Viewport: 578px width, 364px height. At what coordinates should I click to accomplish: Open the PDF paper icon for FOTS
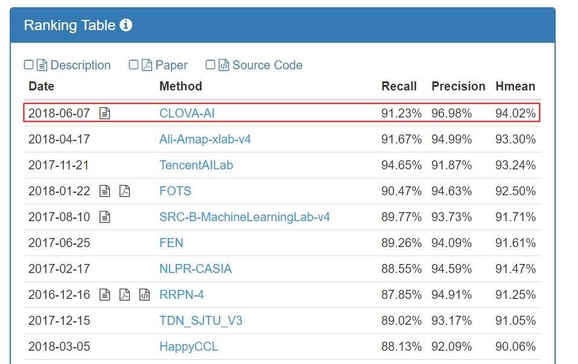(x=125, y=191)
